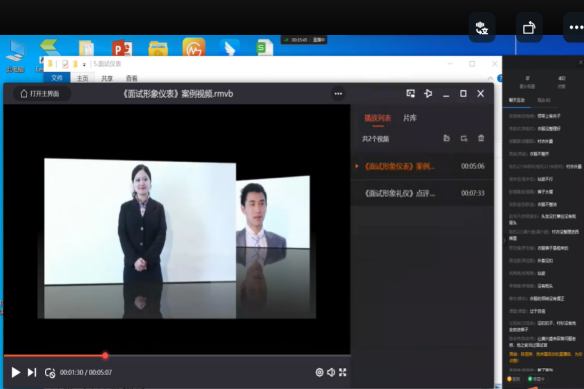This screenshot has height=389, width=584.
Task: Expand the Explorer ribbon chevron
Action: [491, 78]
